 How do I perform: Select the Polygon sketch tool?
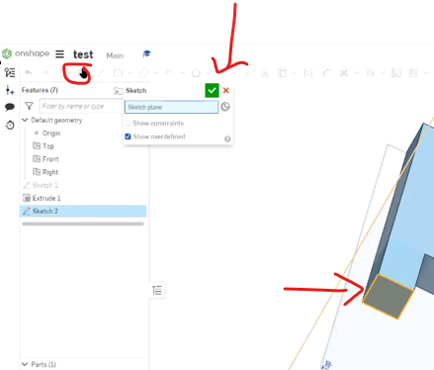[x=196, y=73]
